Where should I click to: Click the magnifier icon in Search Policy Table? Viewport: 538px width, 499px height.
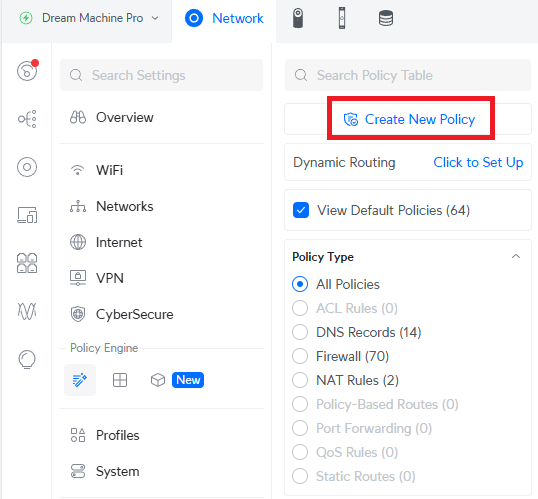[301, 75]
